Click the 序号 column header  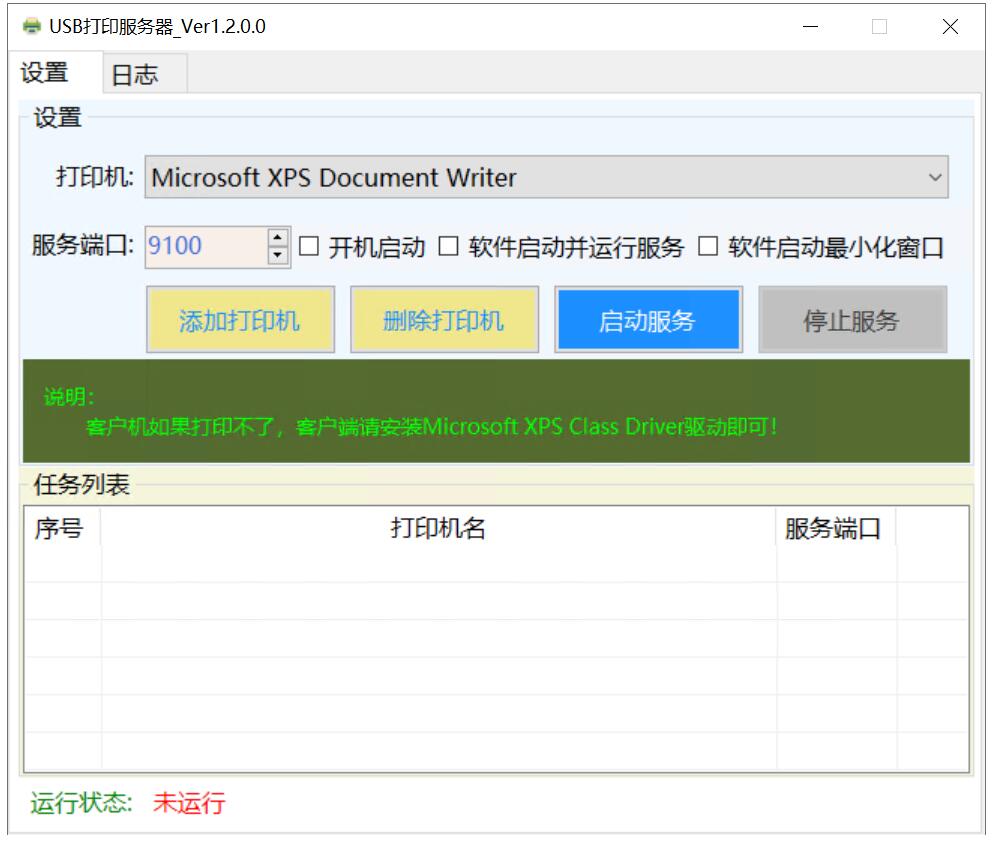click(x=62, y=530)
